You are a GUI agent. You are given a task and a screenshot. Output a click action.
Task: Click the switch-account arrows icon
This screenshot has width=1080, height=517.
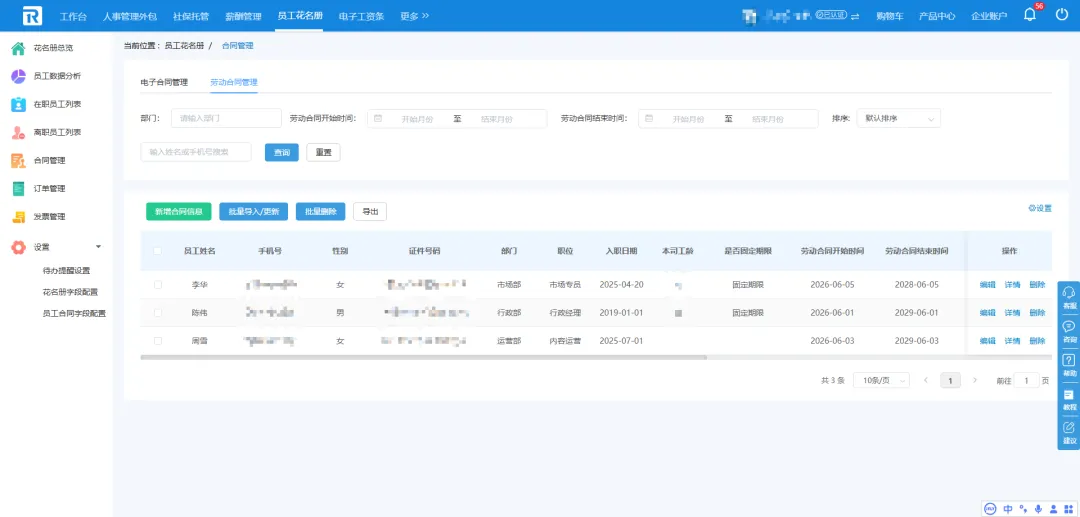click(855, 16)
